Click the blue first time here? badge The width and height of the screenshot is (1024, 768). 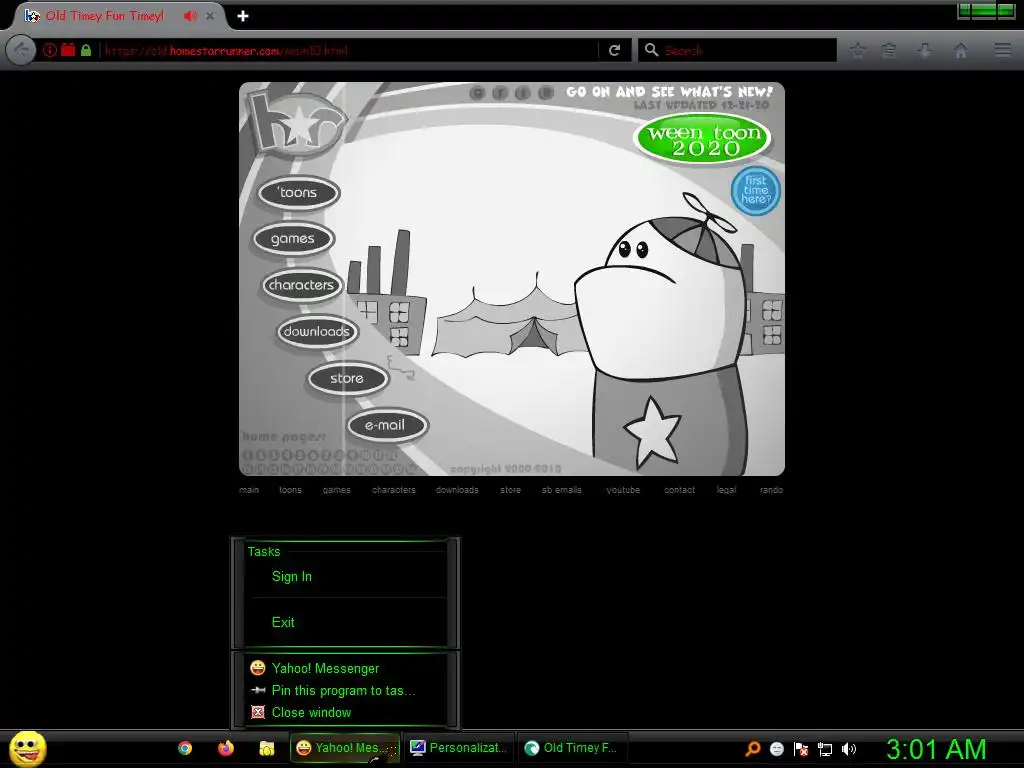pos(756,191)
